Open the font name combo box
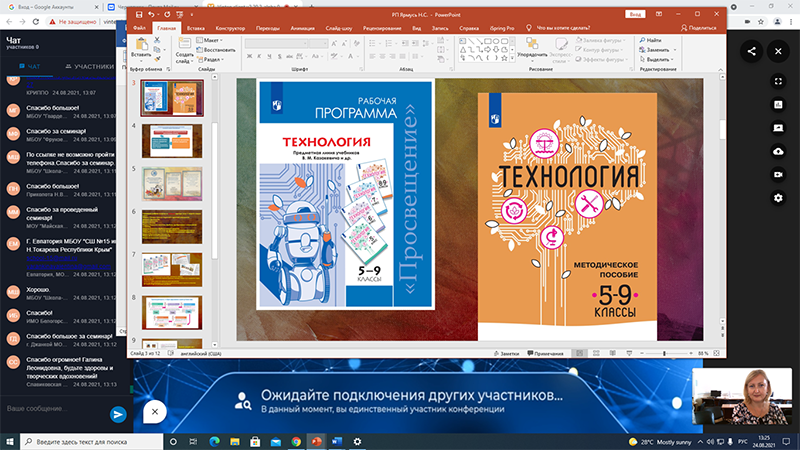The image size is (800, 450). point(276,43)
